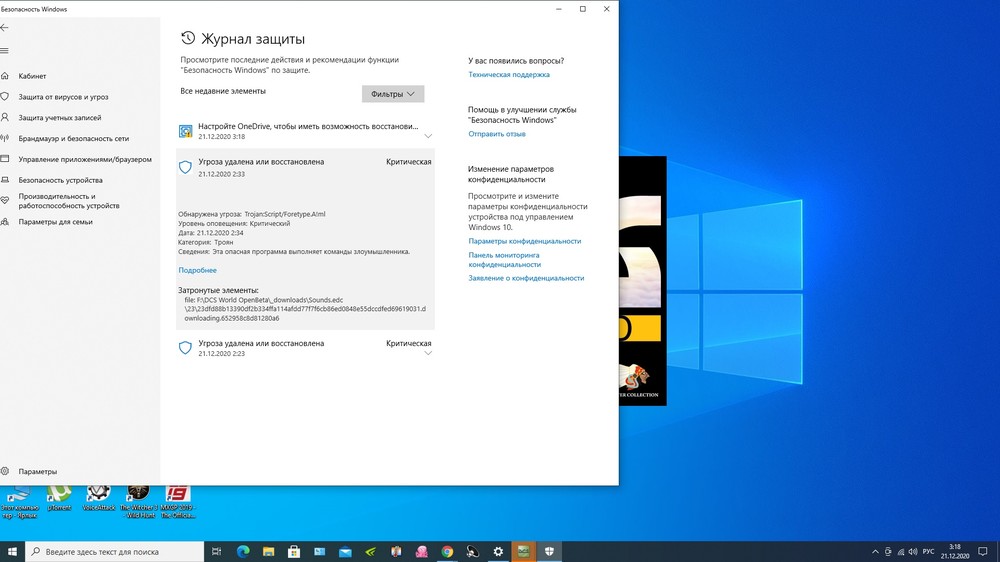Open the µTorrent desktop shortcut
The width and height of the screenshot is (1000, 562).
click(59, 499)
